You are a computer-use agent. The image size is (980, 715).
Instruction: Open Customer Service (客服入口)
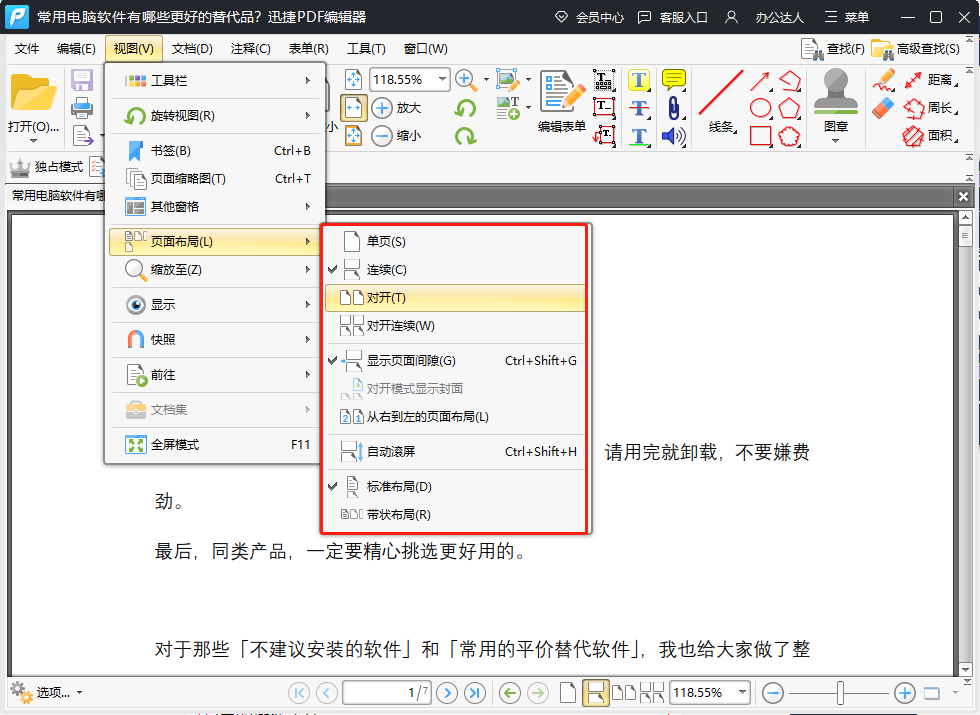coord(672,18)
